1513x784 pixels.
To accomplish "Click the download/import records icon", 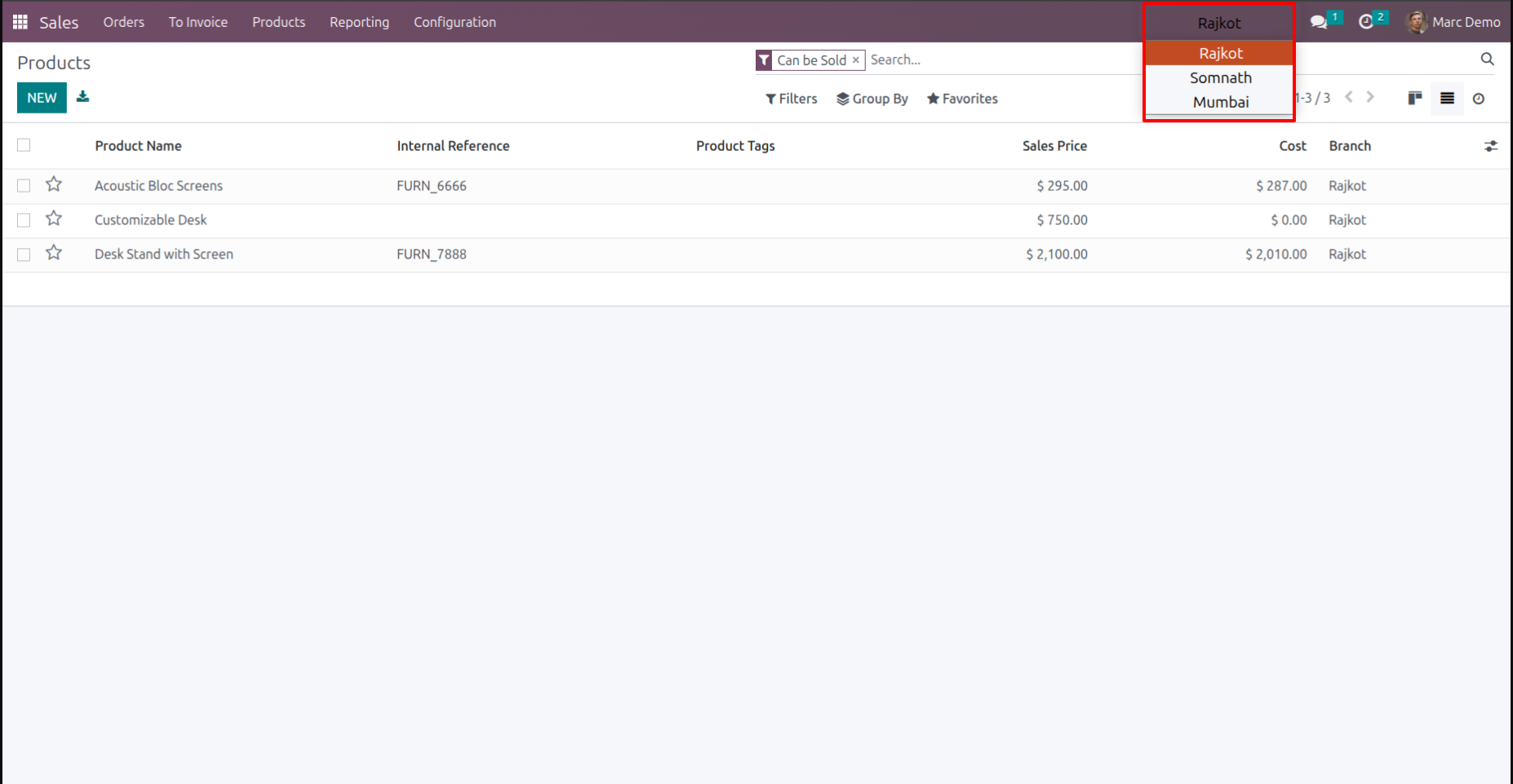I will tap(82, 97).
